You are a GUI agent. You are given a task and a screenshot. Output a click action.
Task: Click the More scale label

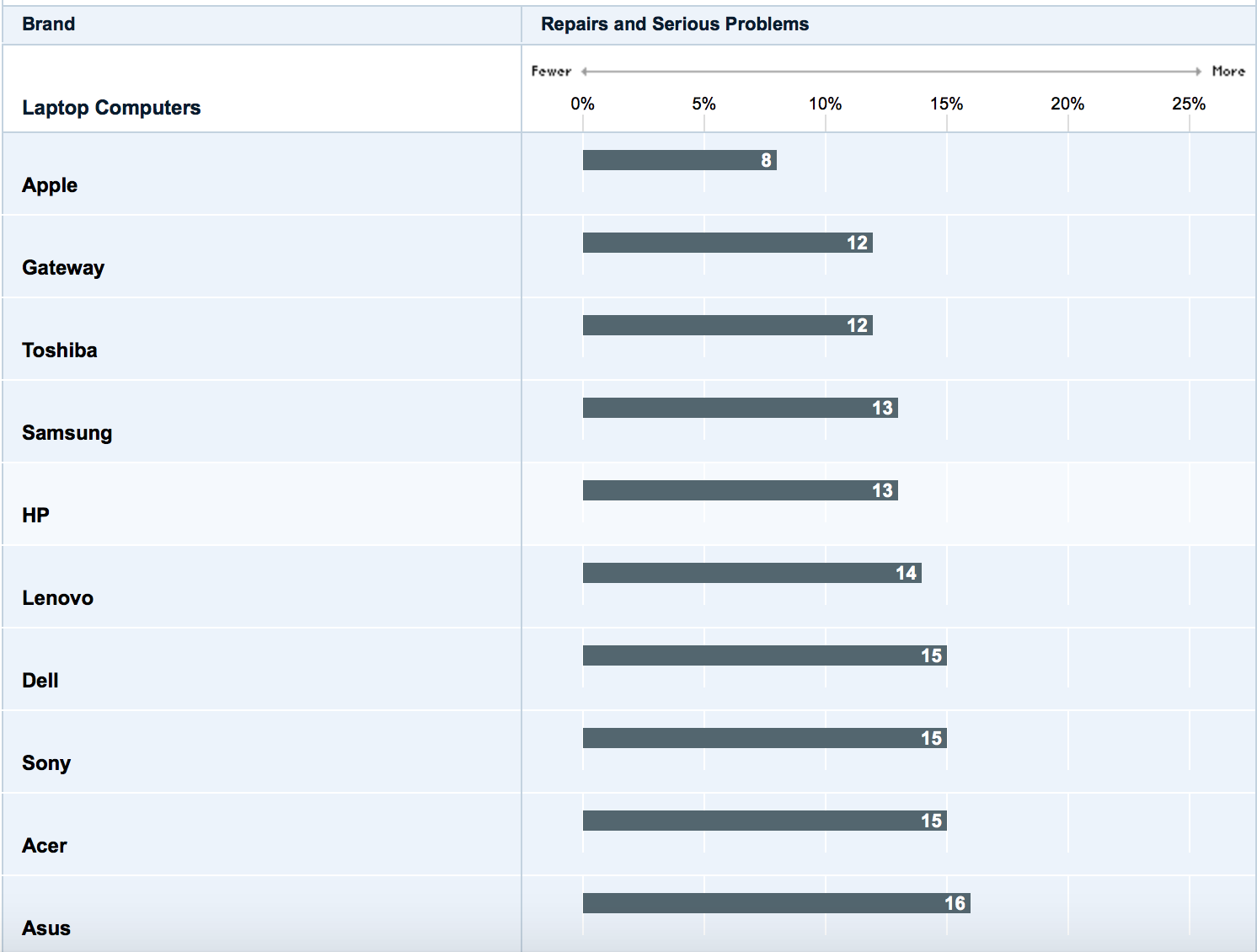(x=1228, y=72)
